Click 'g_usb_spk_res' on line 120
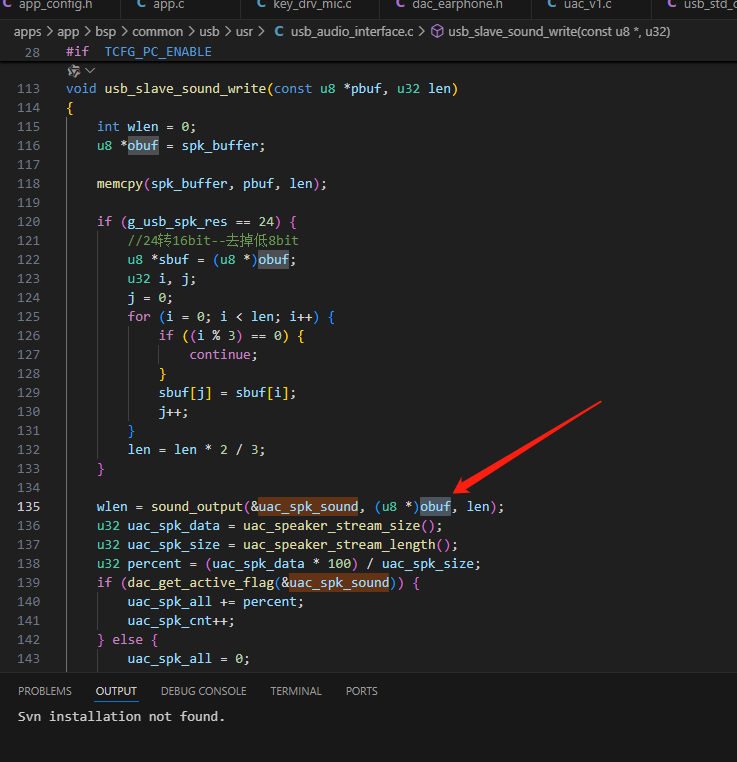The width and height of the screenshot is (737, 762). tap(177, 222)
